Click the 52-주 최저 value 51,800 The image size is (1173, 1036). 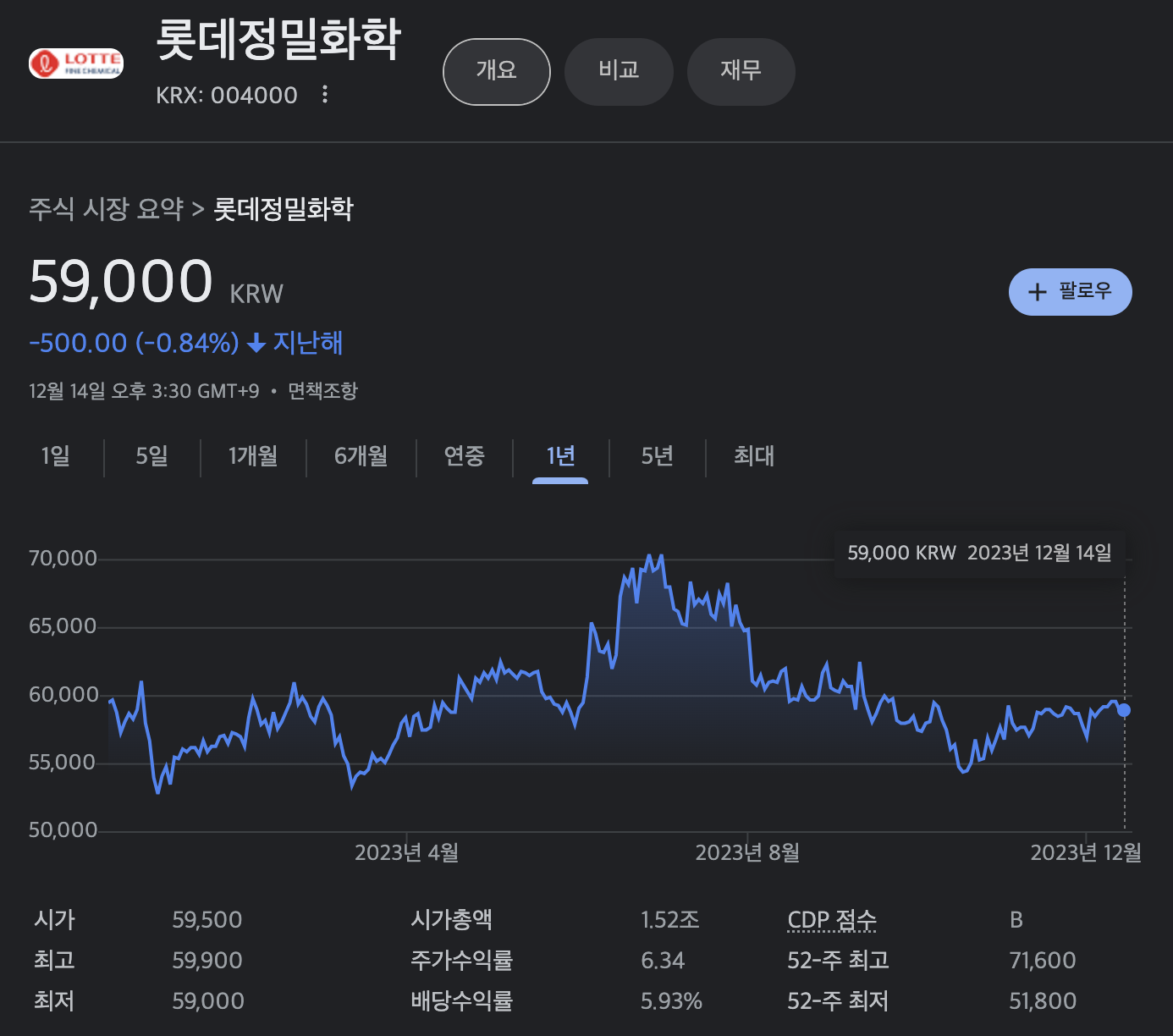click(x=1043, y=1001)
